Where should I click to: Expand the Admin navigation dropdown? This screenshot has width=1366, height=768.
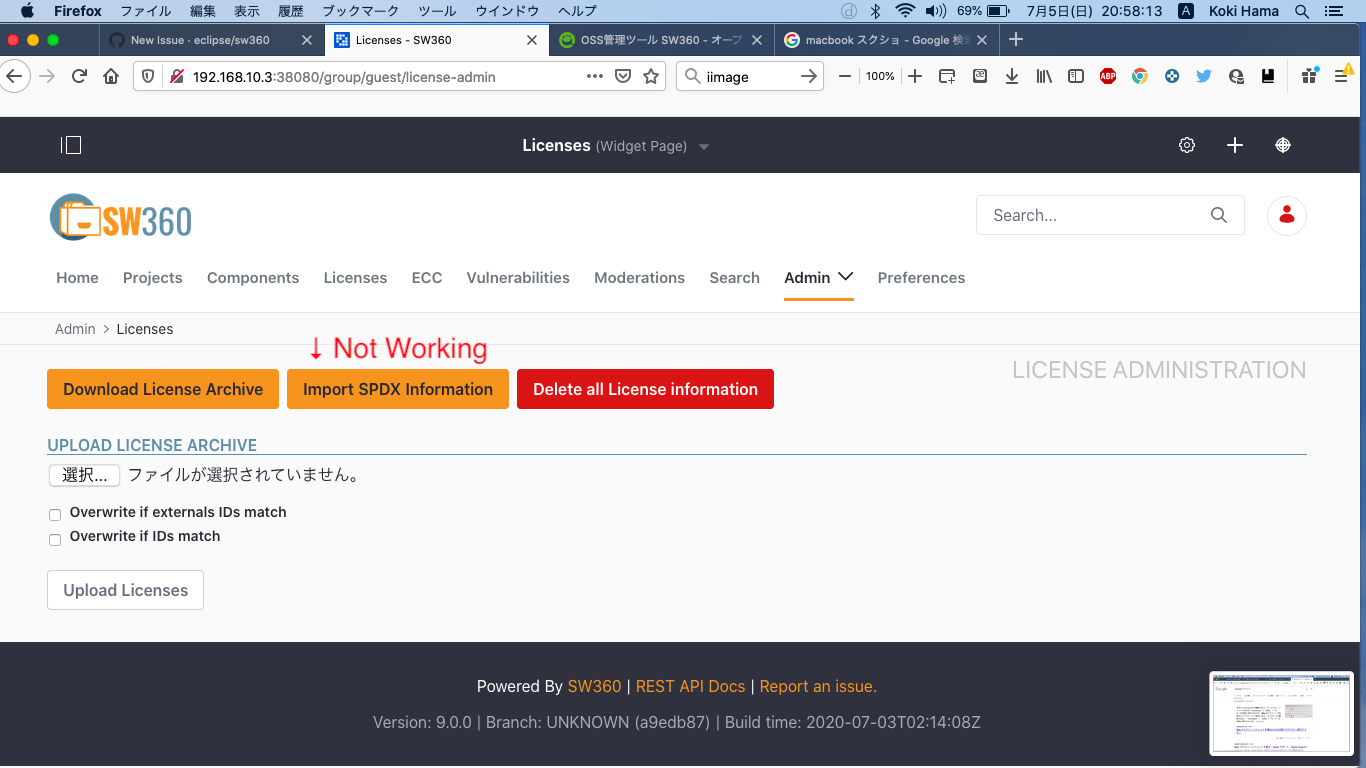[818, 277]
